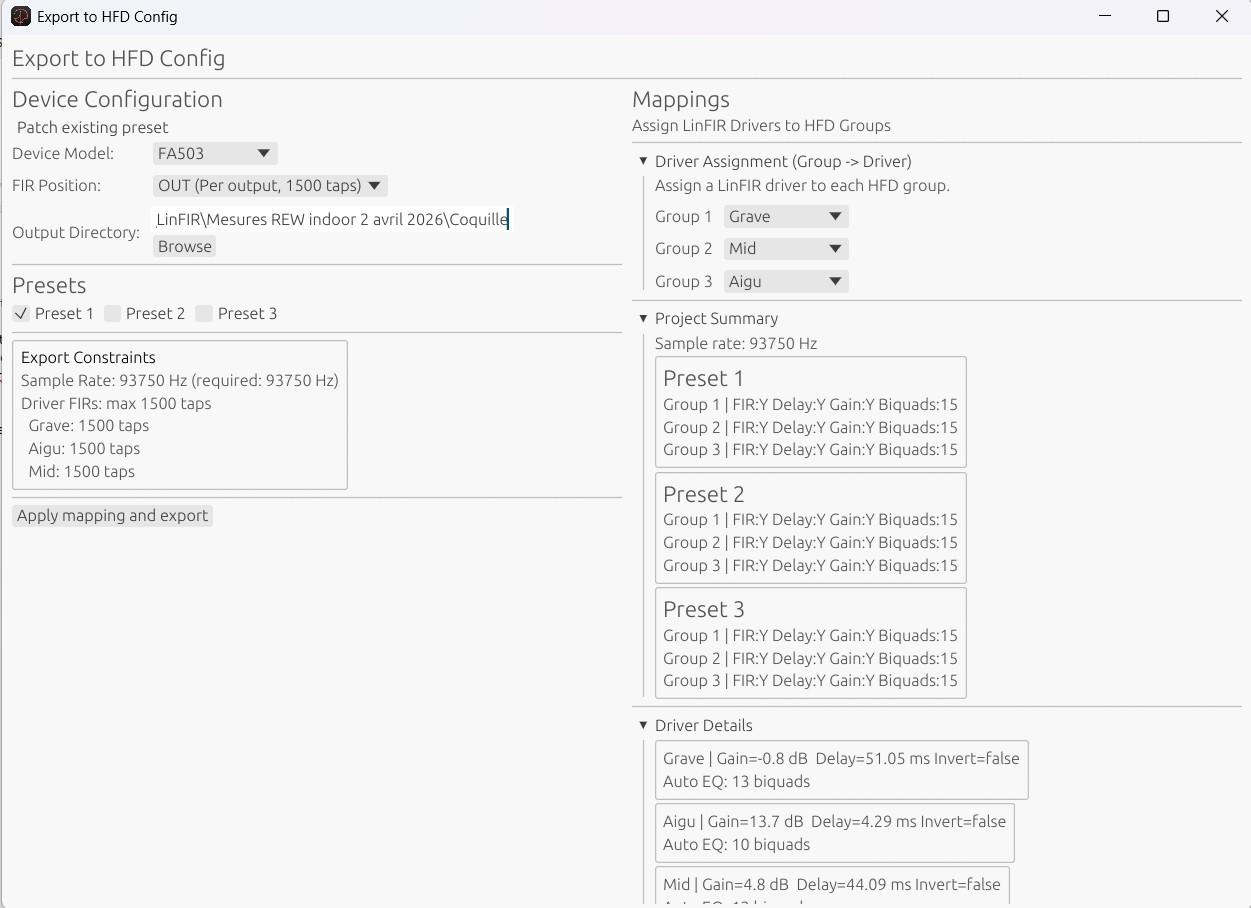
Task: Maximize the Export to HFD Config window
Action: 1163,17
